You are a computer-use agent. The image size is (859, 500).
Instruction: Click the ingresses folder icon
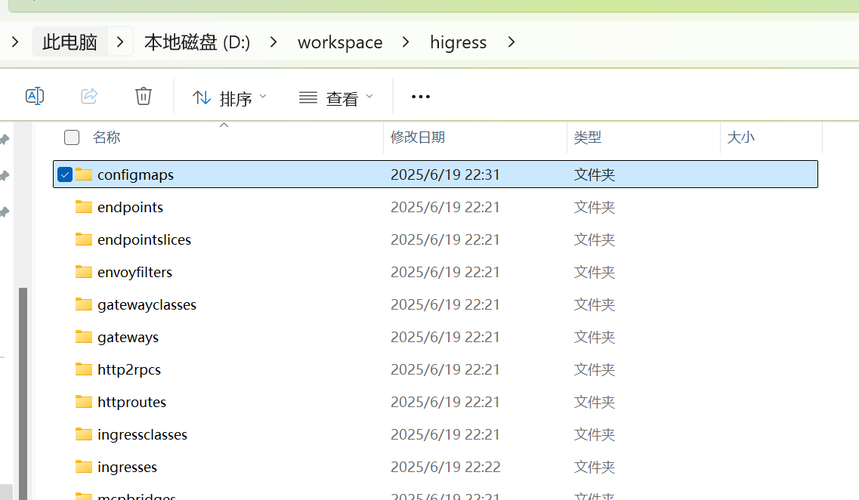tap(84, 467)
